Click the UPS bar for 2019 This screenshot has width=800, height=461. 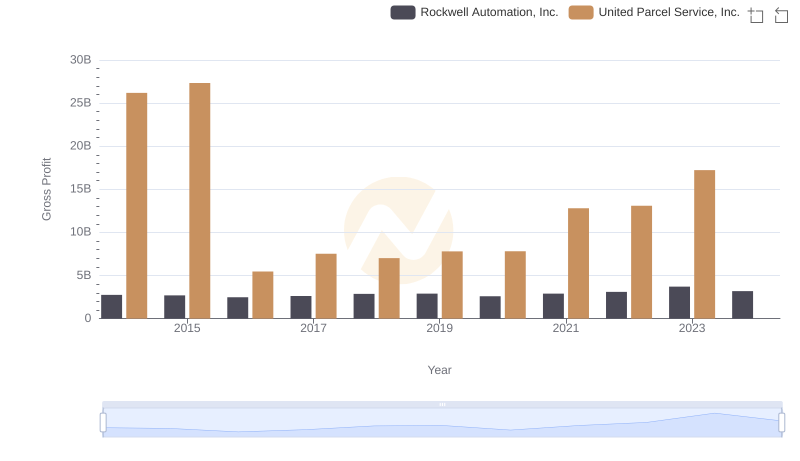pyautogui.click(x=452, y=285)
